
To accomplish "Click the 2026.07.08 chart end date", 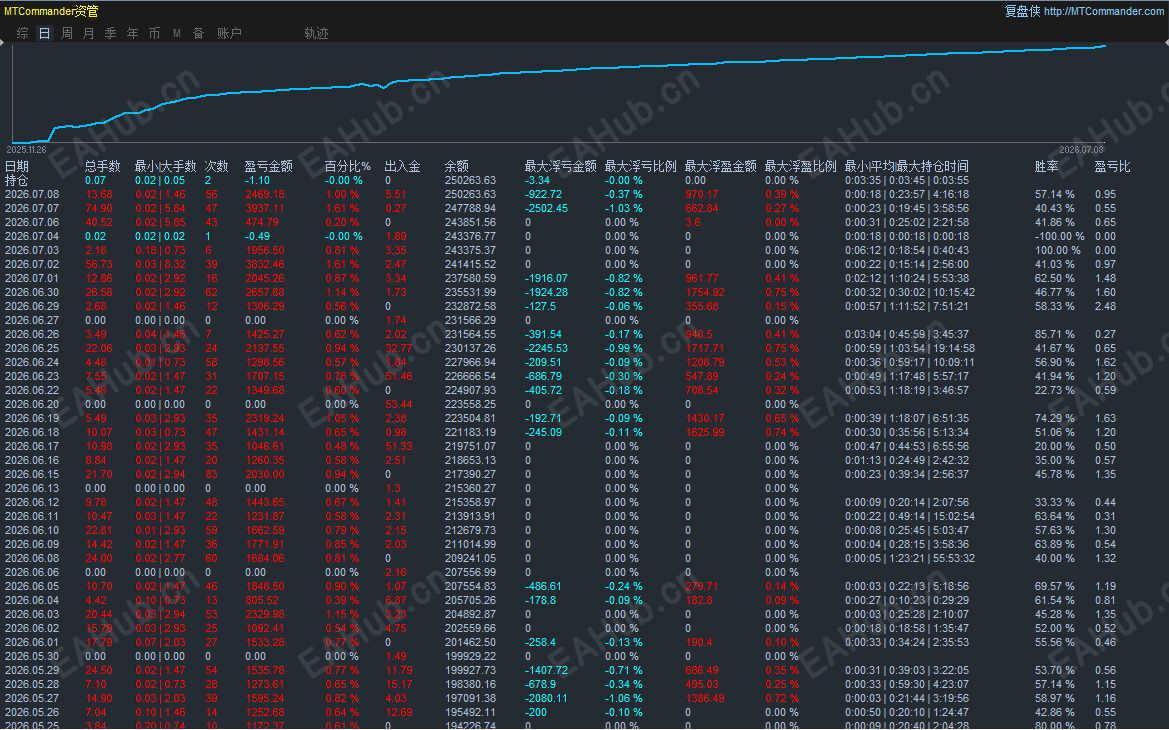I will 1081,149.
